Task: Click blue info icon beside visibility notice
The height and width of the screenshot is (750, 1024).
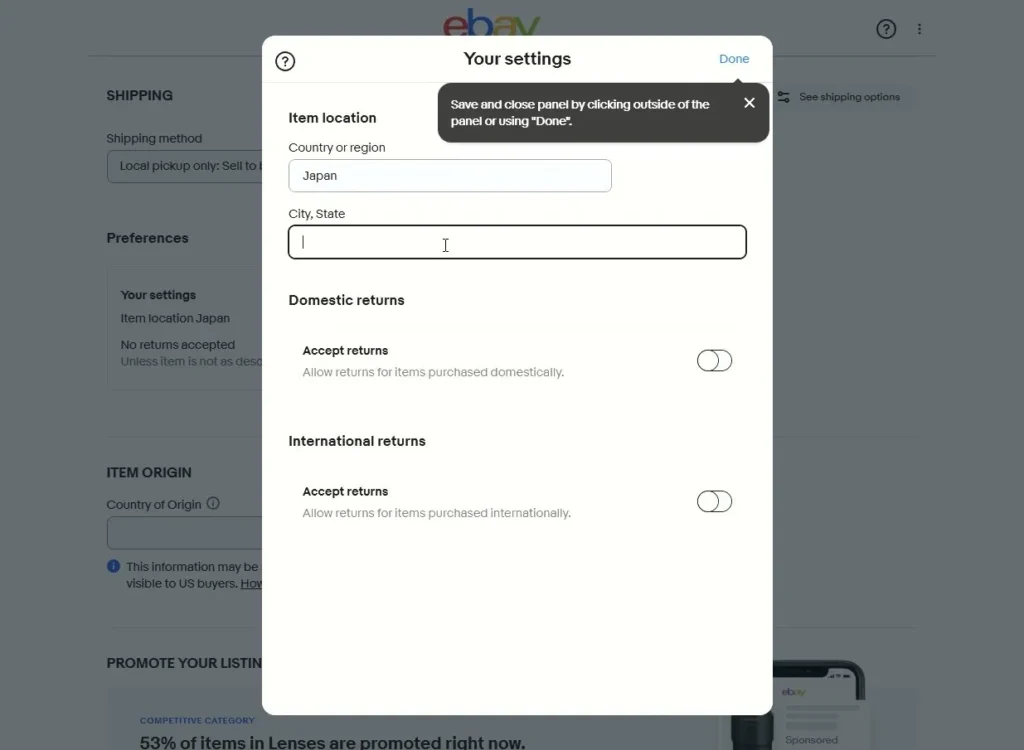Action: pyautogui.click(x=113, y=566)
